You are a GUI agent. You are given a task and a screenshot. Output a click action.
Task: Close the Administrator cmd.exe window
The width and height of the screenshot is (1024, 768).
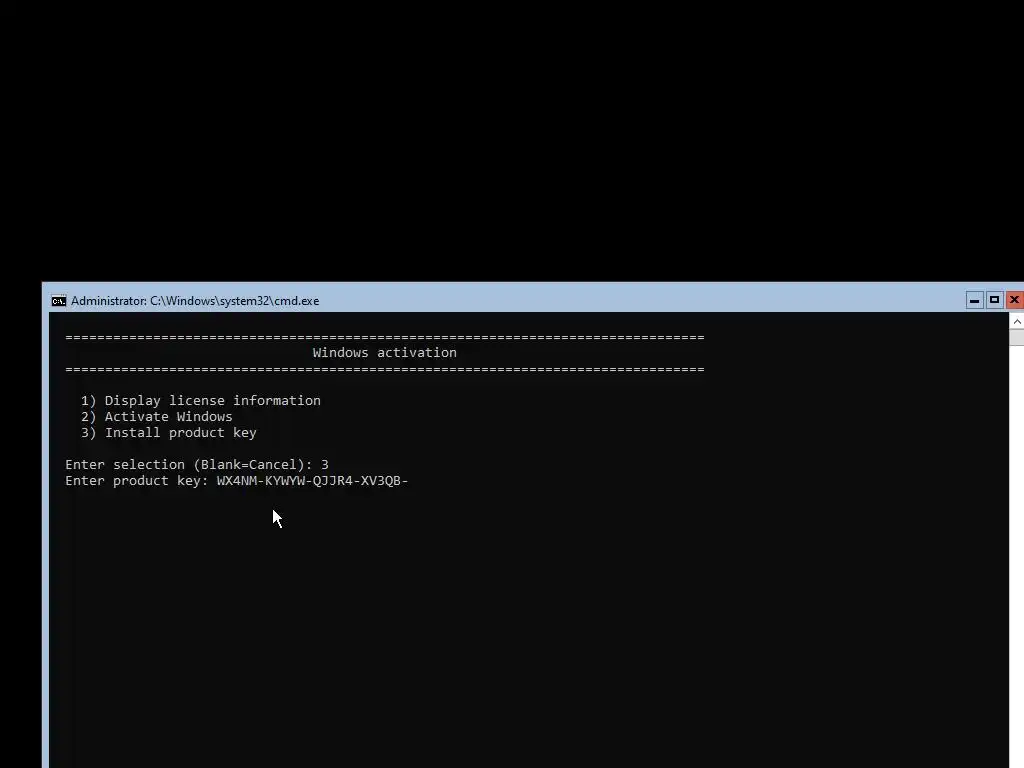coord(1015,300)
